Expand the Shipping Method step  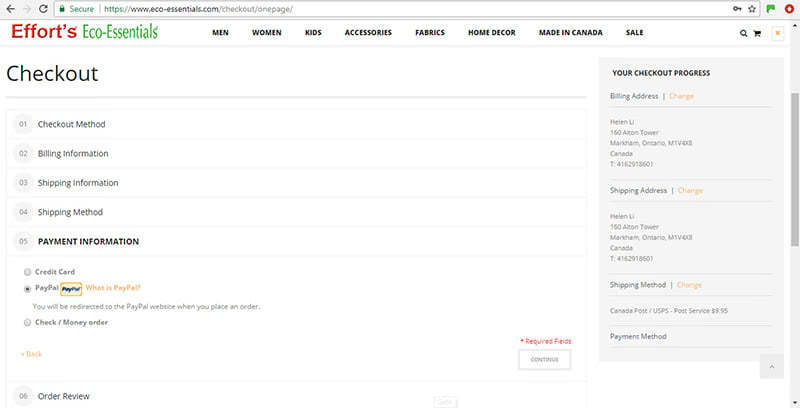pyautogui.click(x=70, y=212)
